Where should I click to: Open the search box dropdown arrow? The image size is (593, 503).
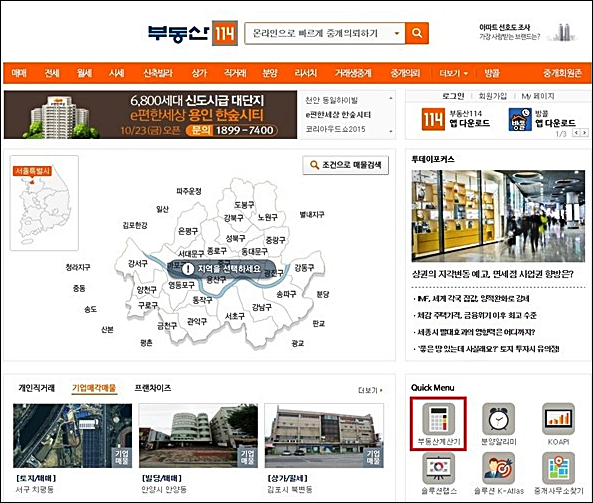click(x=397, y=33)
